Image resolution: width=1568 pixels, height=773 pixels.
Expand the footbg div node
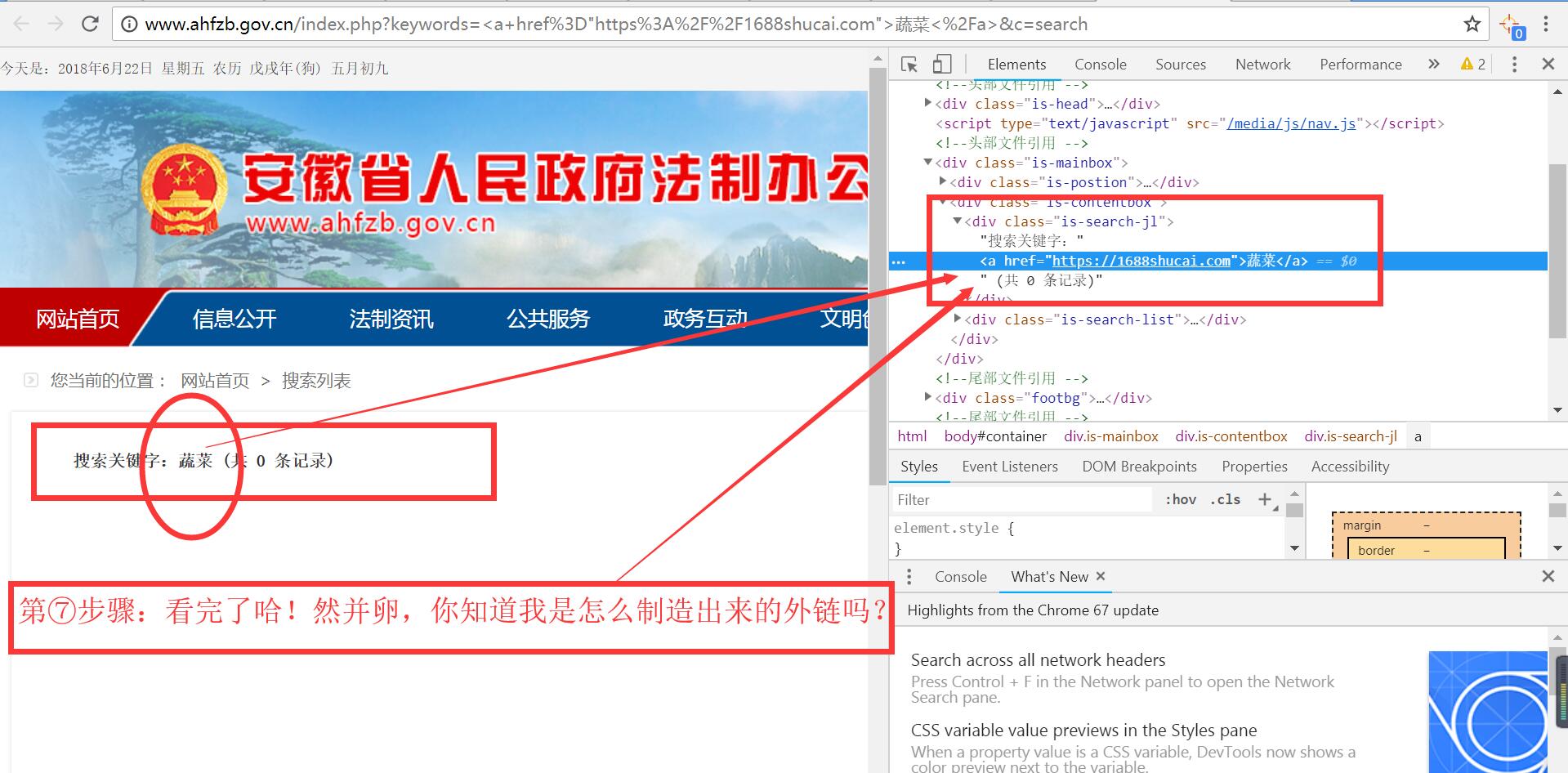pyautogui.click(x=927, y=397)
